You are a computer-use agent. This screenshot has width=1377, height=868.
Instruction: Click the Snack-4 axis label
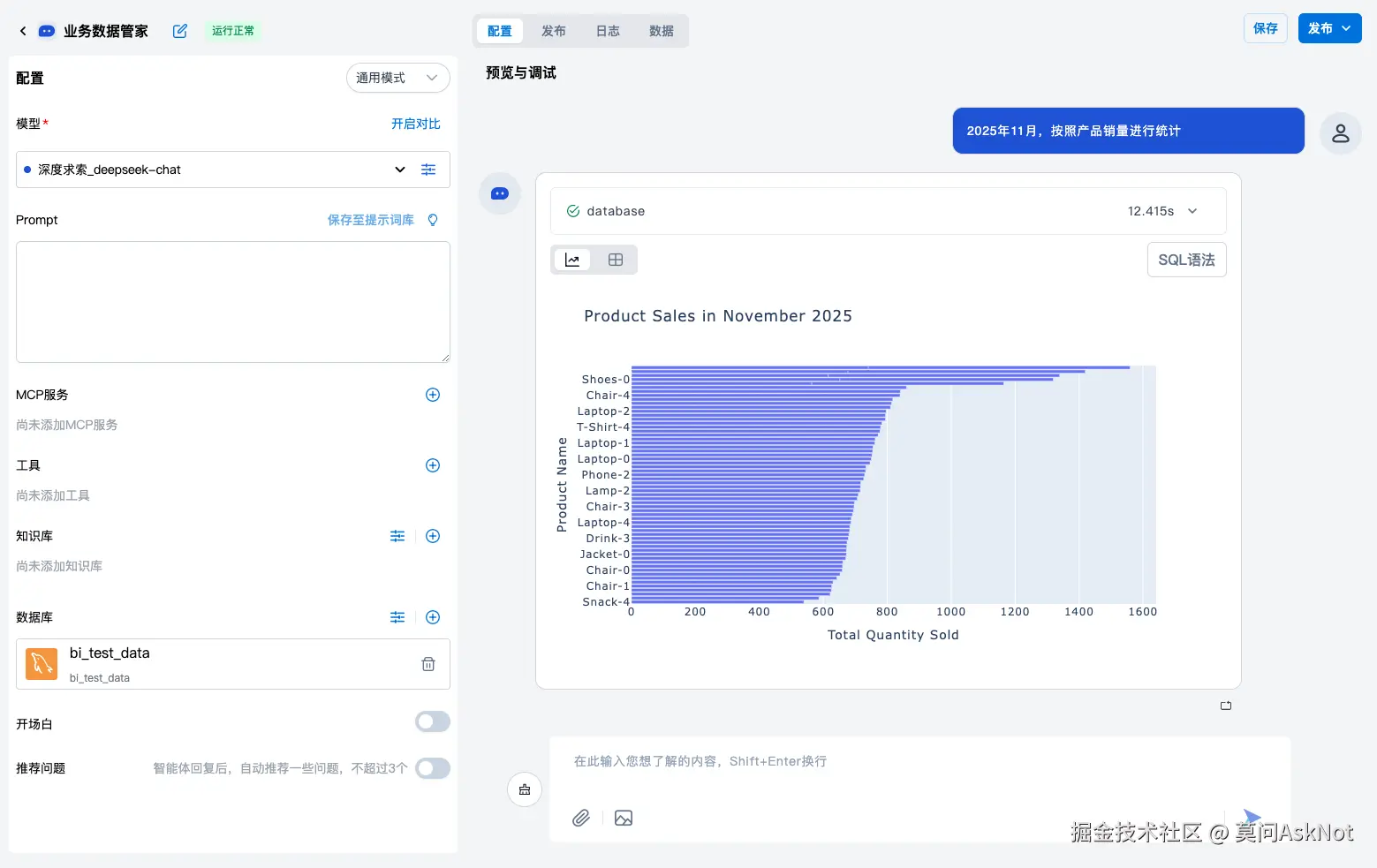tap(606, 602)
